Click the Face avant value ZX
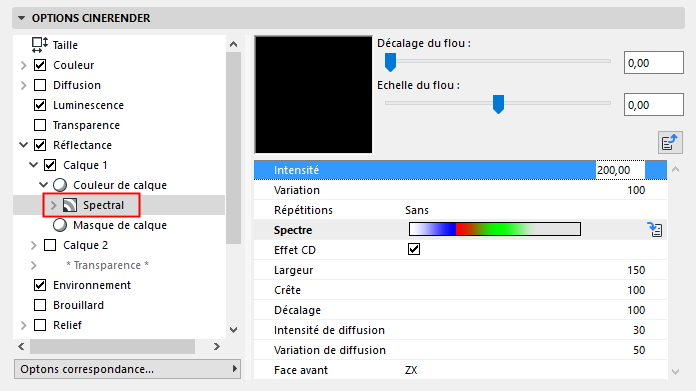696x391 pixels. [411, 370]
